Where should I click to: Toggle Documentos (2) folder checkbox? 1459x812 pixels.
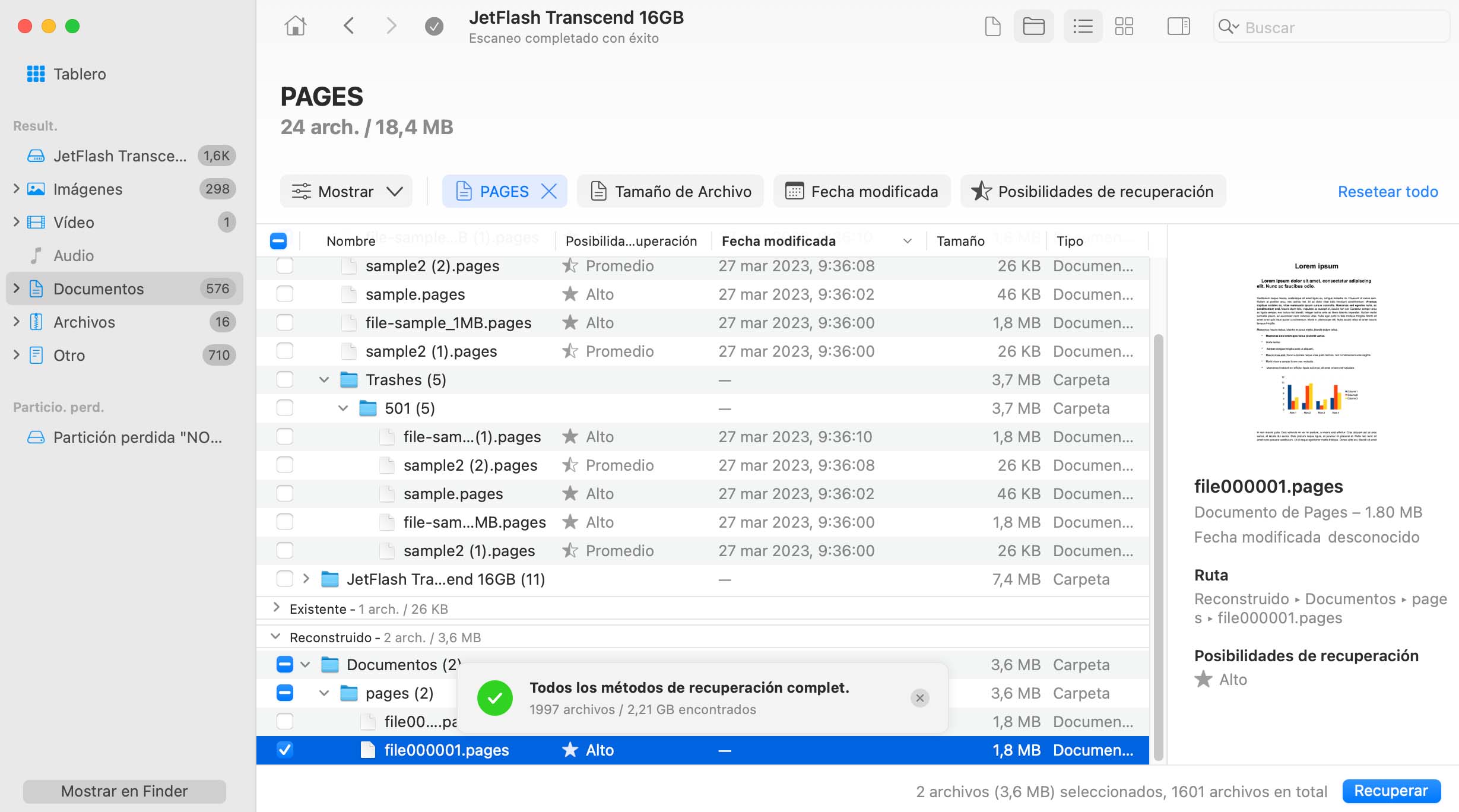click(285, 665)
